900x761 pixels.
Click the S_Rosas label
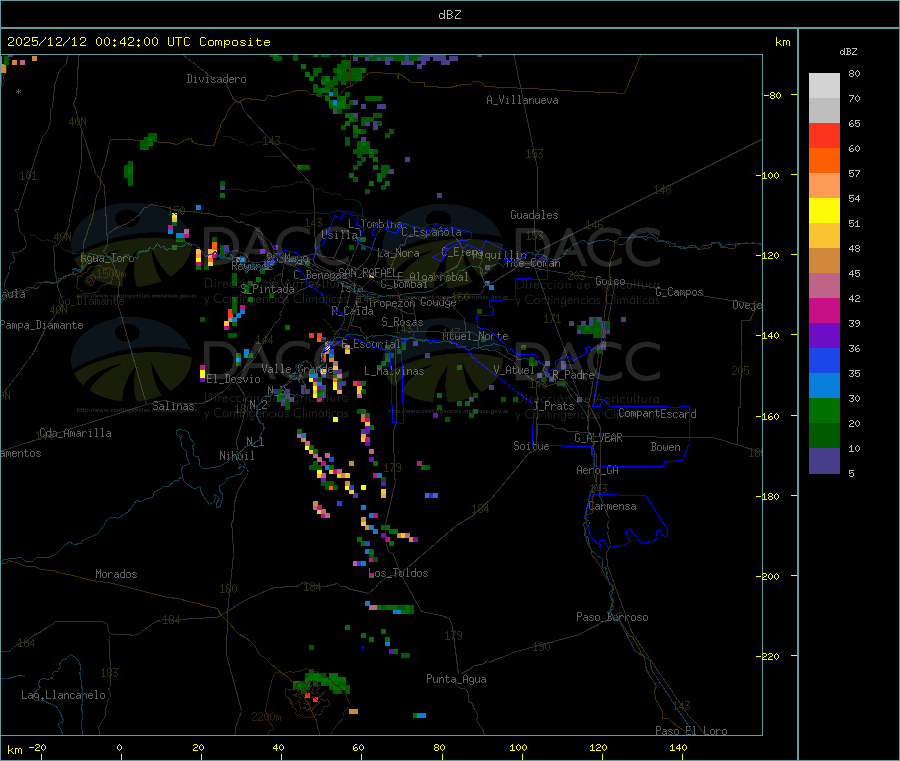tap(402, 322)
